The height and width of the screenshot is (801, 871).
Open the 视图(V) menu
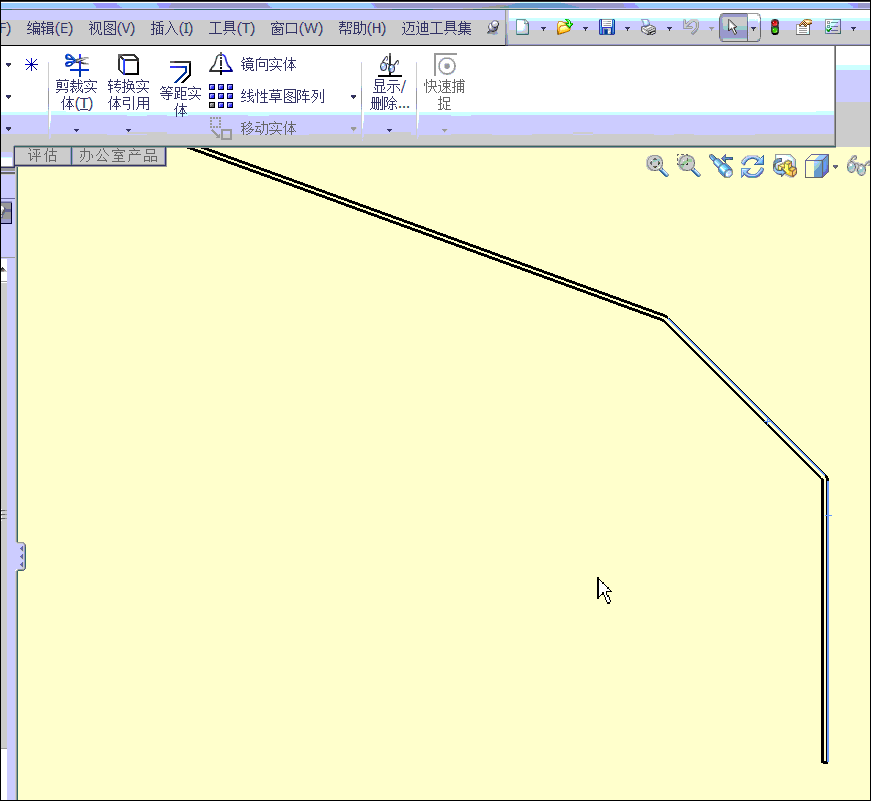click(112, 28)
